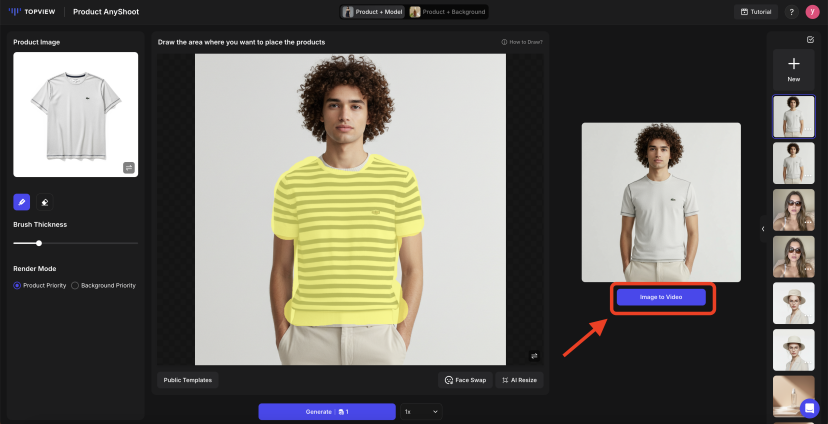
Task: Click the TopView logo
Action: click(33, 12)
